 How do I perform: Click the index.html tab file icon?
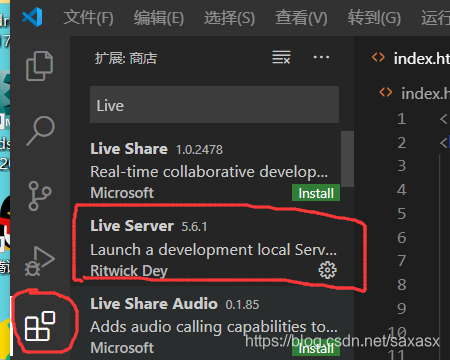point(378,57)
